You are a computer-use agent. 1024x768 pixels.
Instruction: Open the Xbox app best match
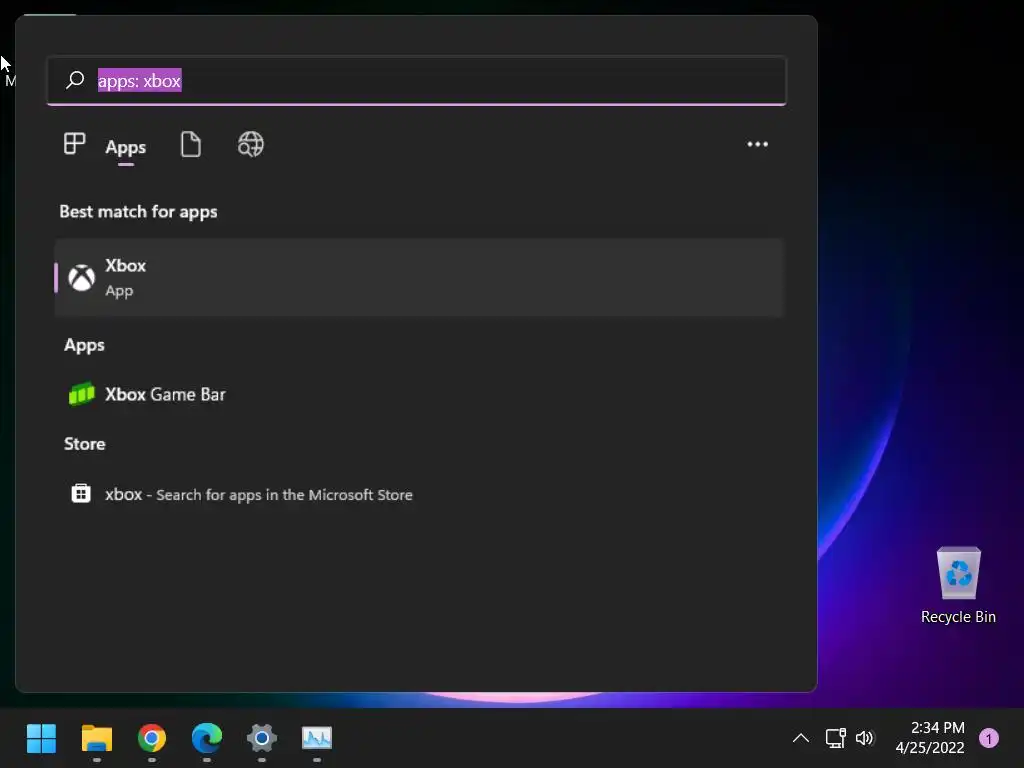(419, 278)
